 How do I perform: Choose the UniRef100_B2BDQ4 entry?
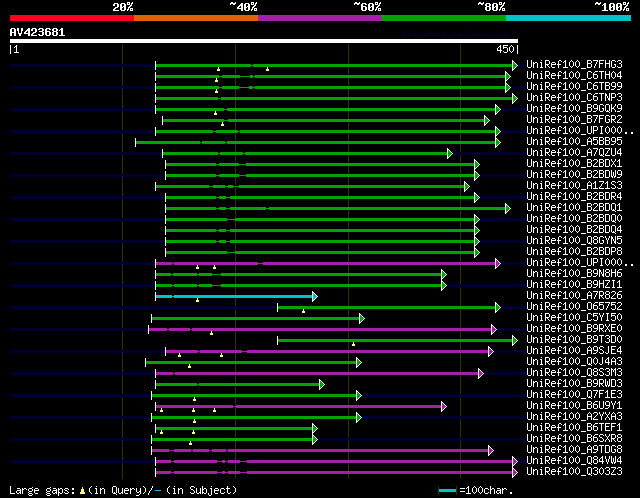tap(574, 229)
